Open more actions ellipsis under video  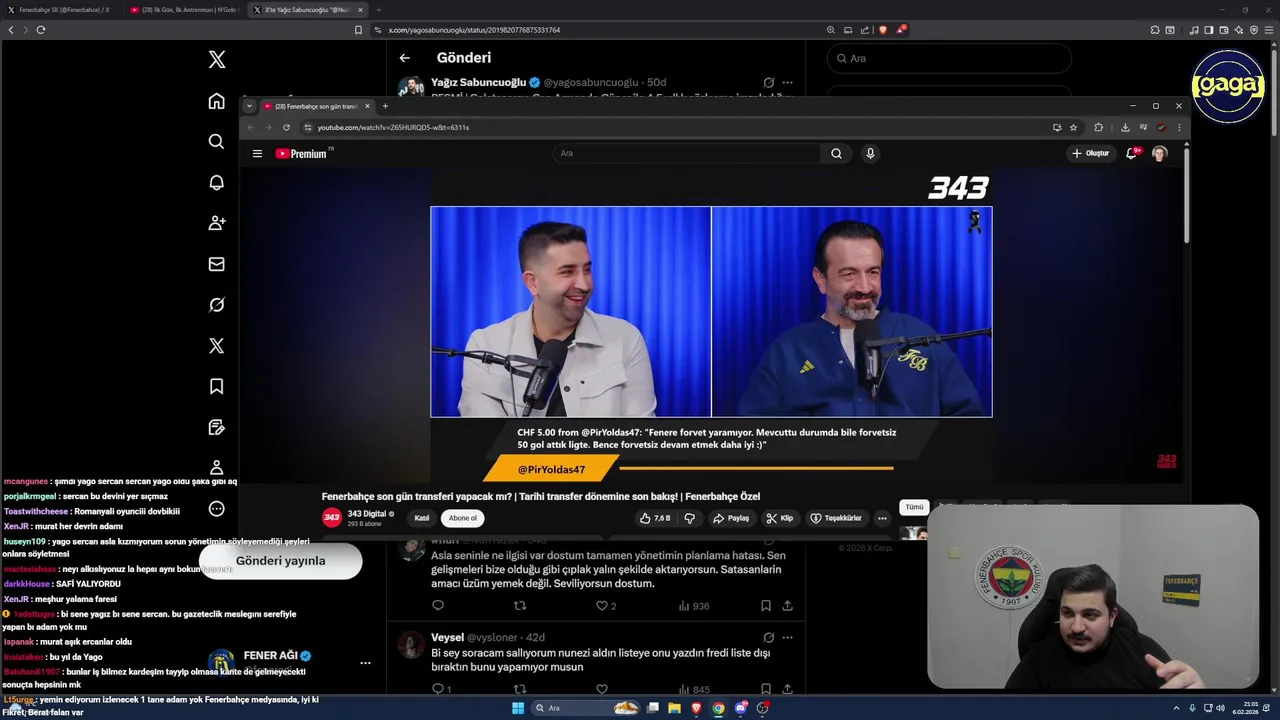coord(882,518)
